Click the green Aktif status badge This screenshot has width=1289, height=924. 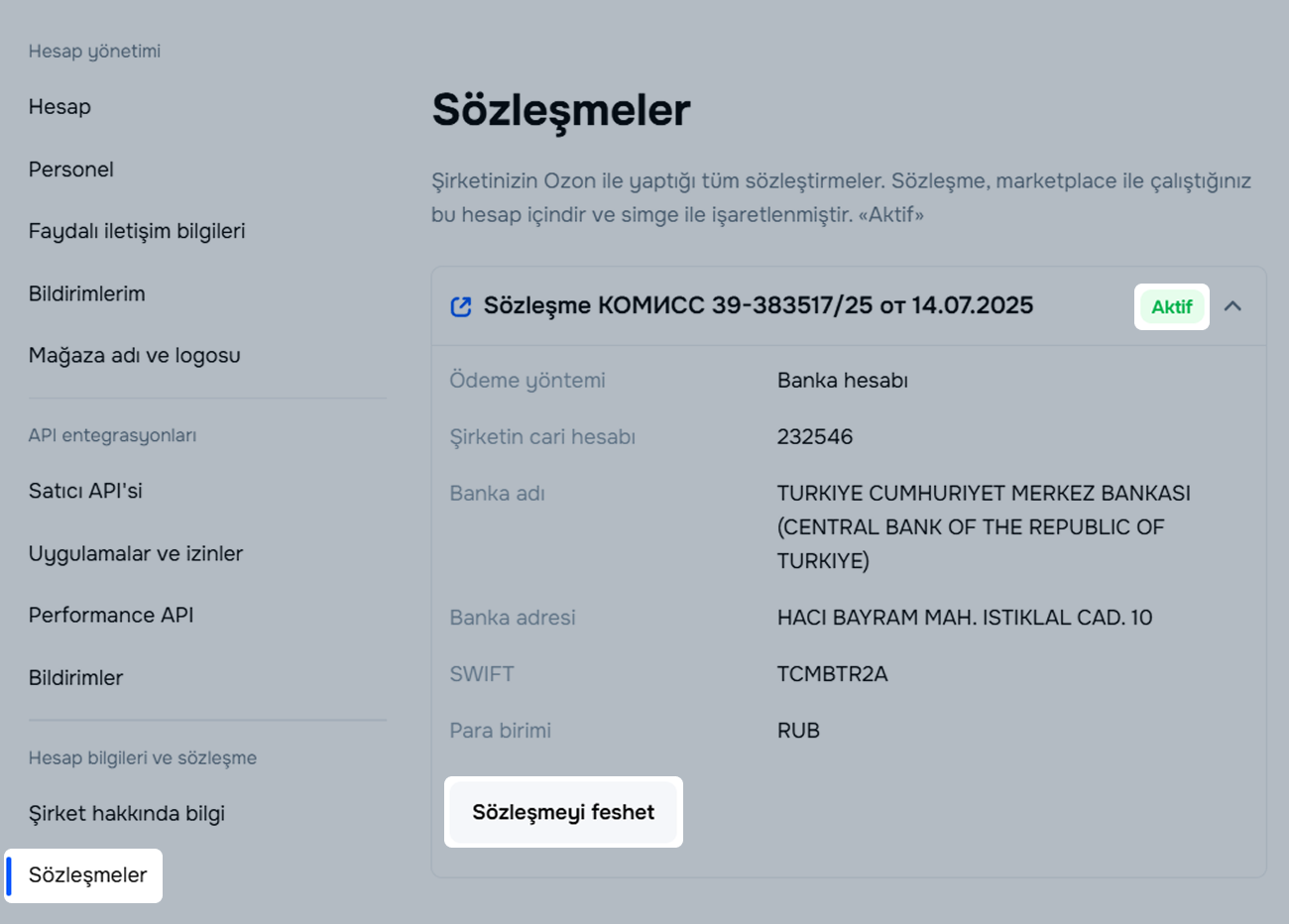pos(1171,307)
